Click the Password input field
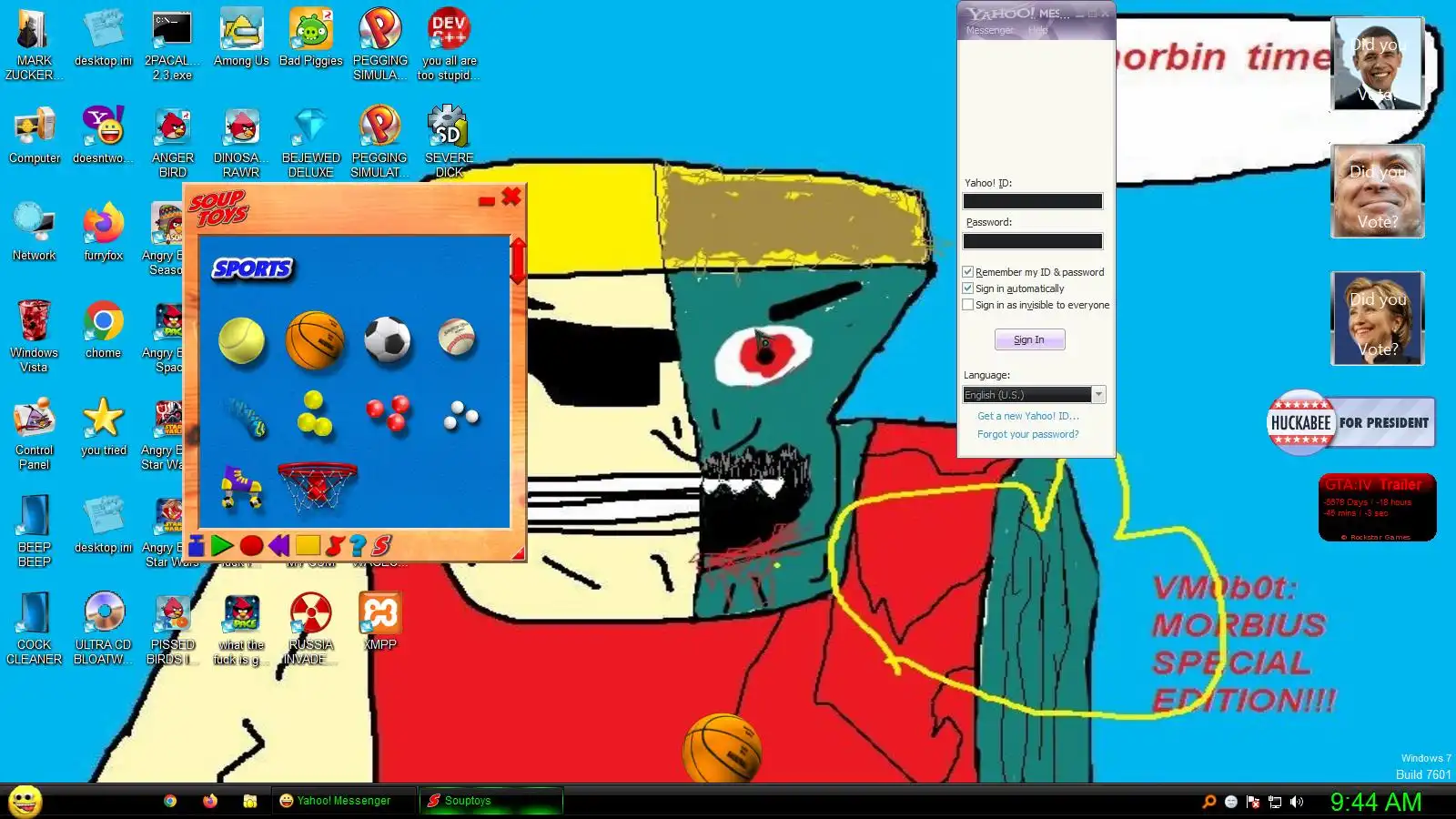This screenshot has width=1456, height=819. point(1033,241)
